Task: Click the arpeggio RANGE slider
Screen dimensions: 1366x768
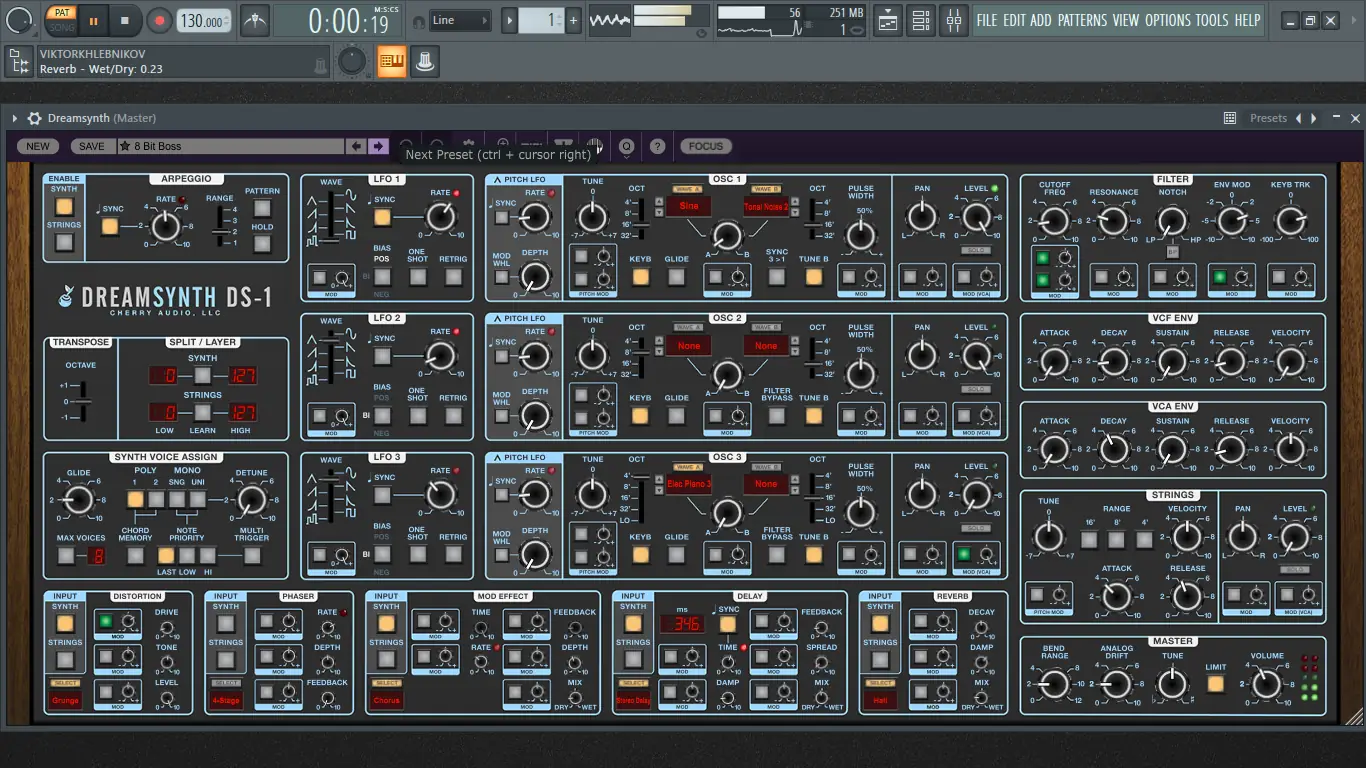Action: pos(220,234)
